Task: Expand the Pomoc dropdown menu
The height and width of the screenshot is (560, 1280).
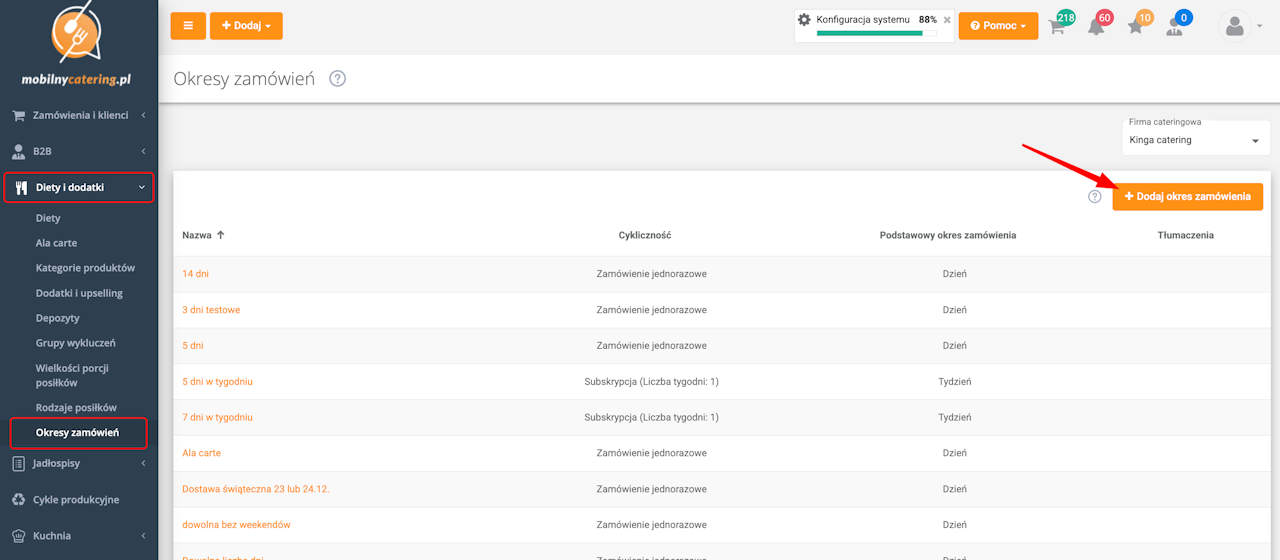Action: point(998,26)
